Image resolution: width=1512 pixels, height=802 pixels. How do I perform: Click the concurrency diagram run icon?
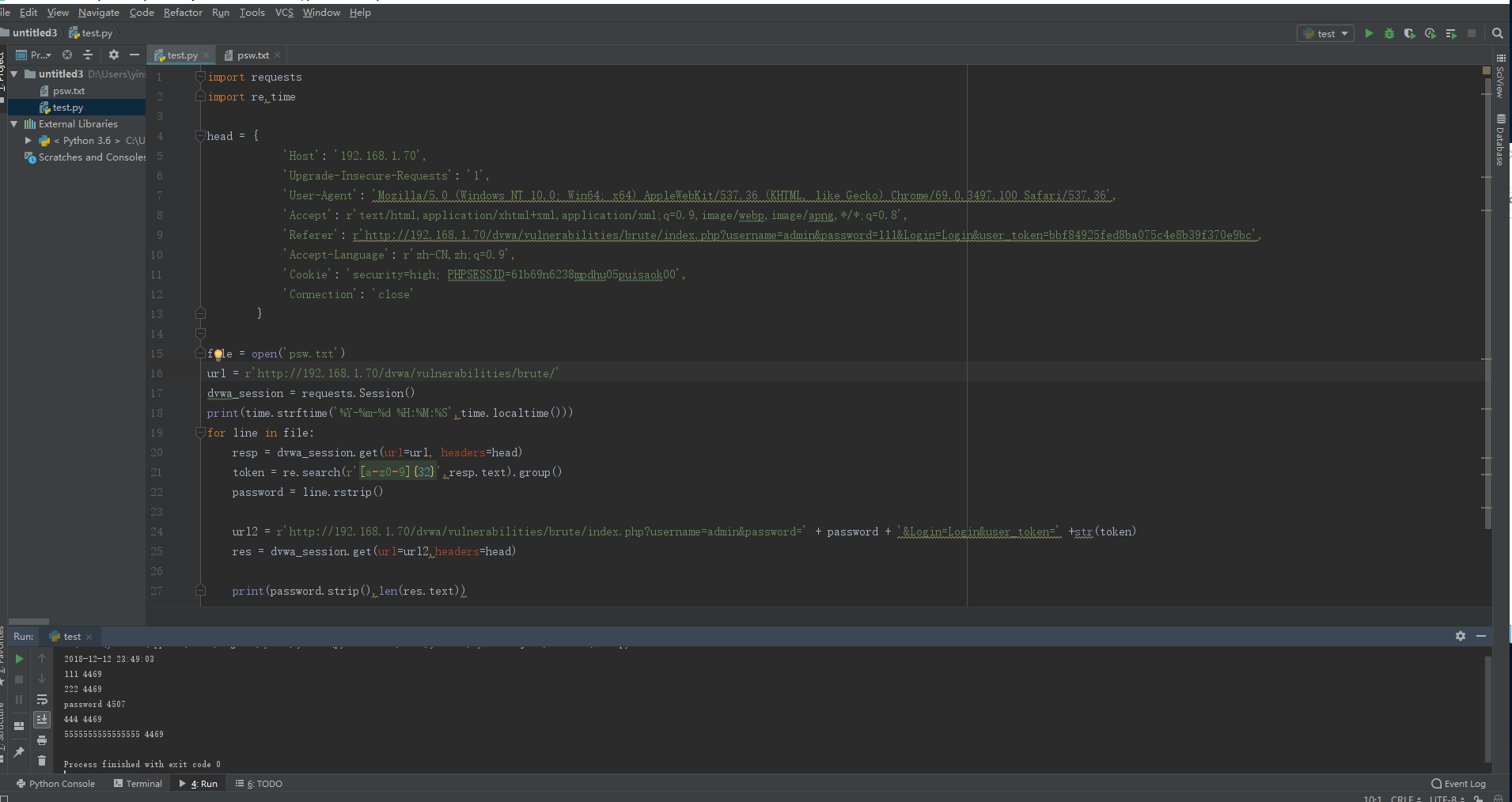coord(1451,33)
